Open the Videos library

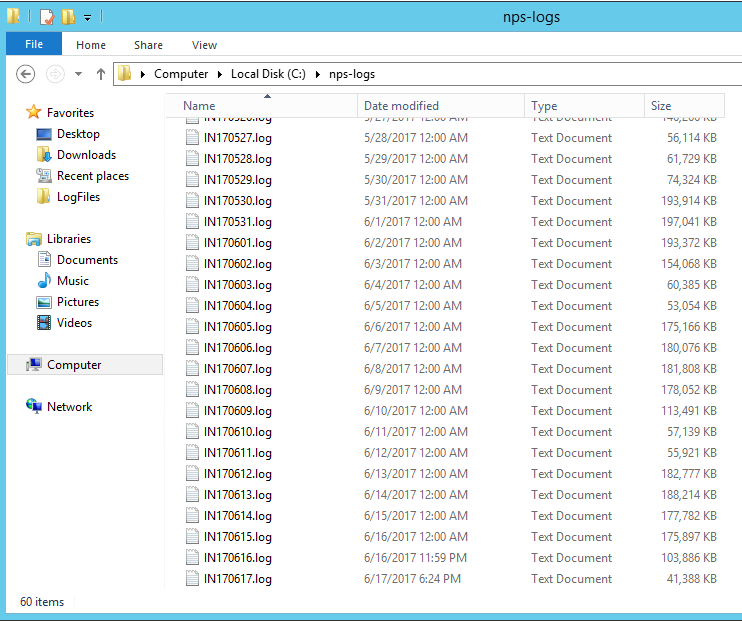pos(74,323)
